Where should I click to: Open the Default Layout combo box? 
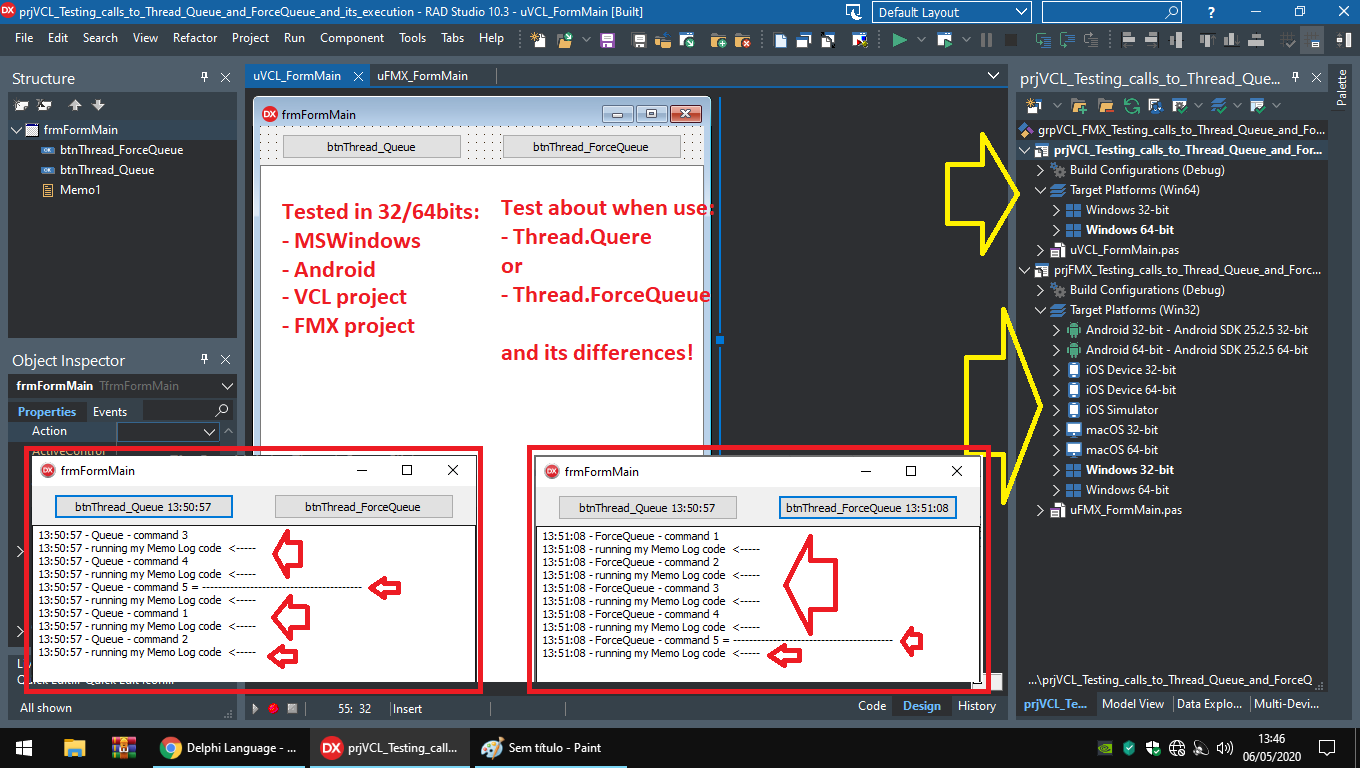click(x=951, y=12)
